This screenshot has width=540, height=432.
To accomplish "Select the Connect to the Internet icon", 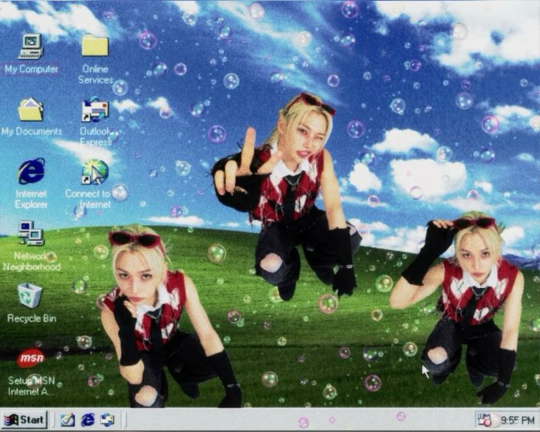I will click(x=95, y=172).
